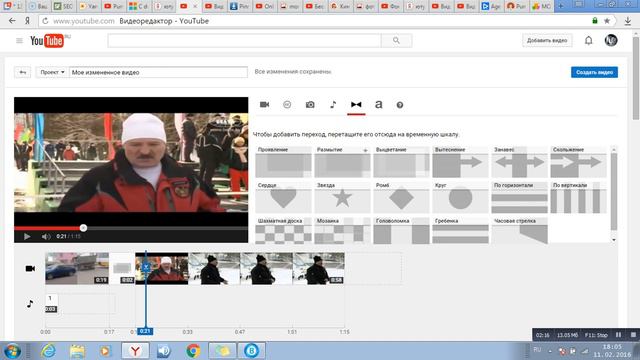Open Yandex browser taskbar button
Screen dimensions: 640x360
click(135, 351)
